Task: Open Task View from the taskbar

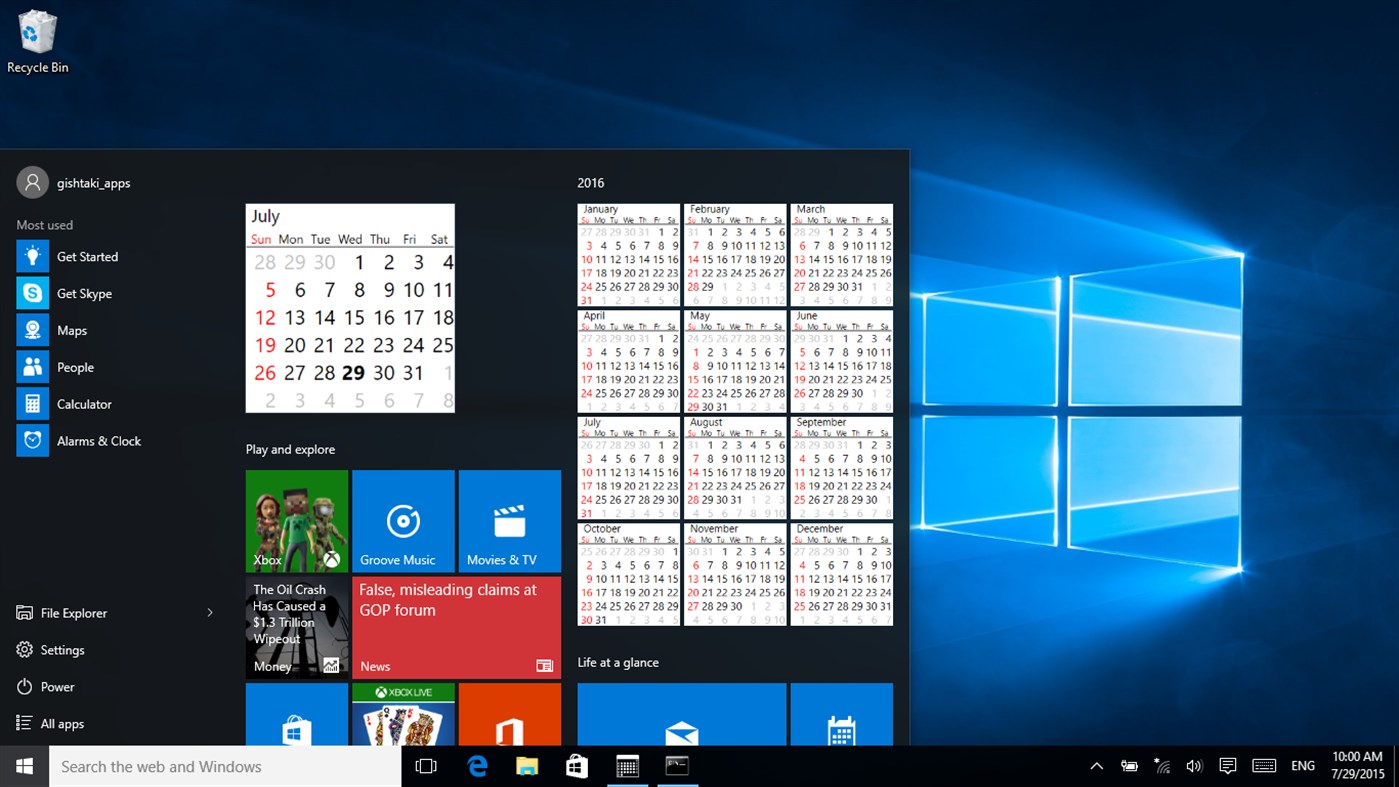Action: [x=427, y=765]
